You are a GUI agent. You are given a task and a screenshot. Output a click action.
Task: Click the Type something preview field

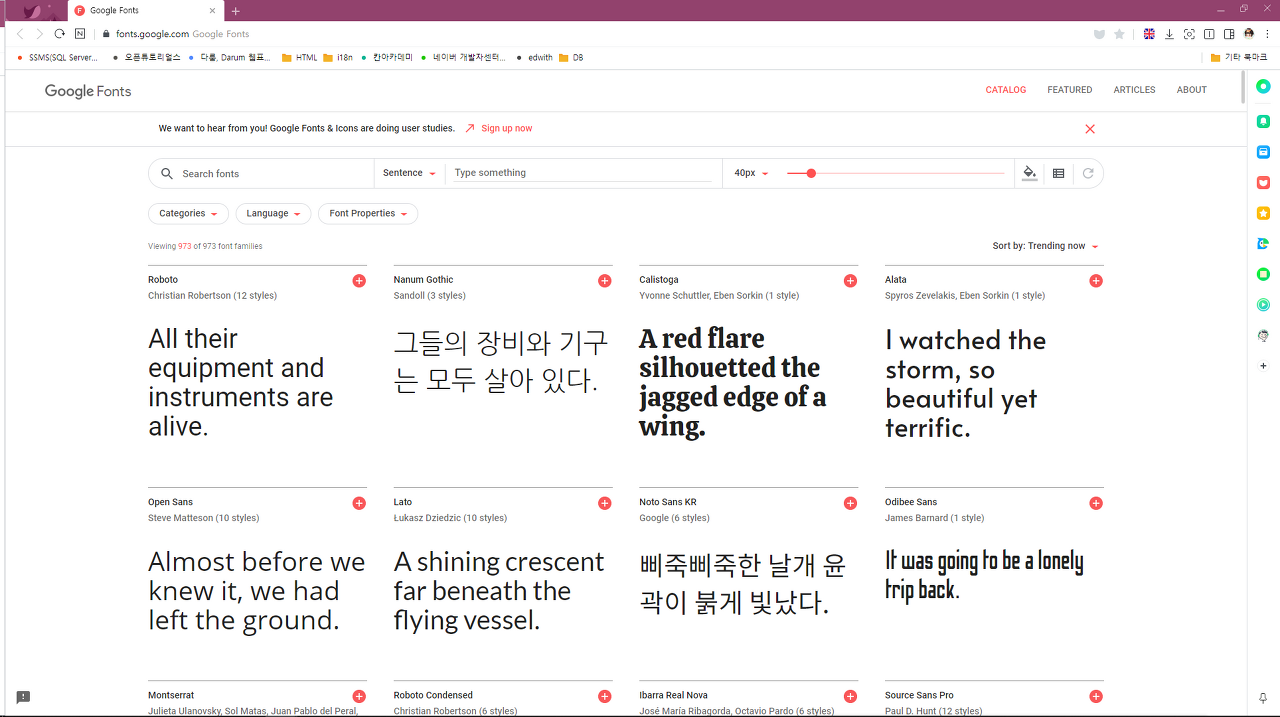pyautogui.click(x=583, y=173)
